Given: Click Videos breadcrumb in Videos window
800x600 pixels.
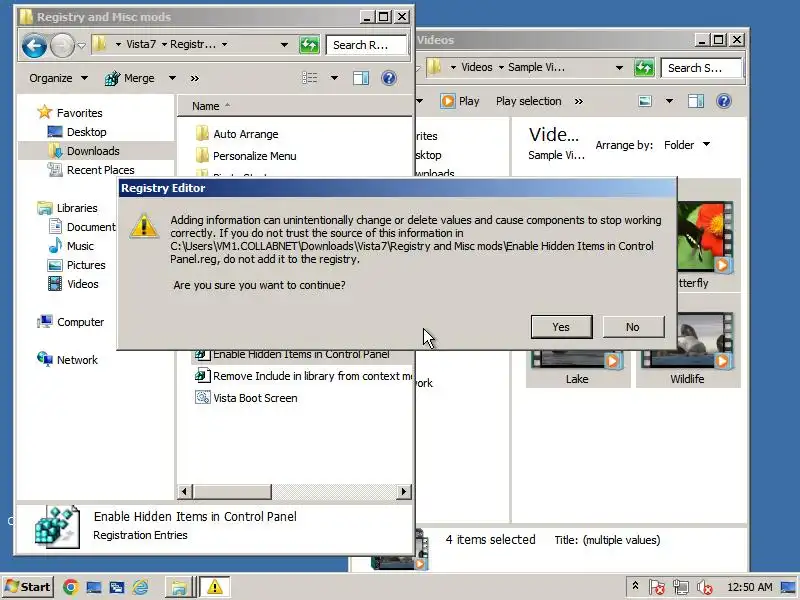Looking at the screenshot, I should point(477,67).
